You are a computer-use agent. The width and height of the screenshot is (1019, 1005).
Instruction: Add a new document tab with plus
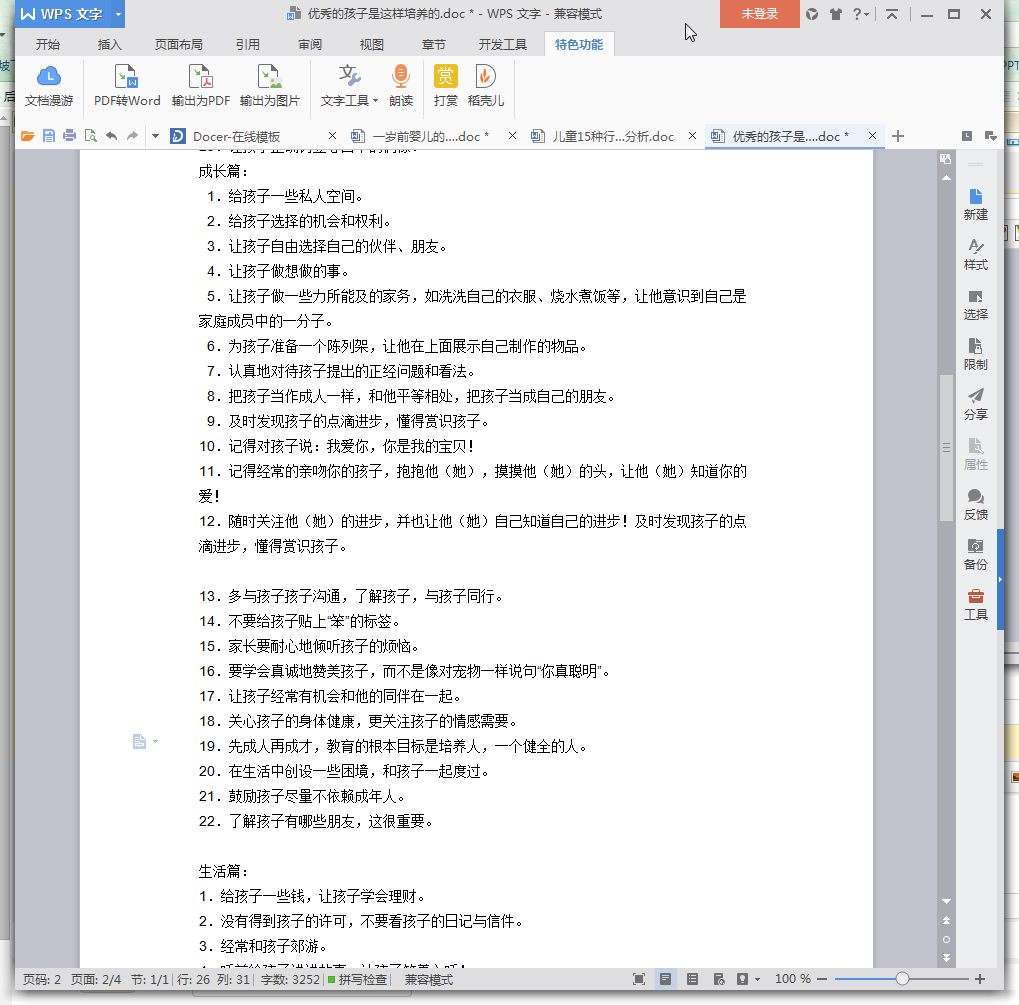tap(898, 136)
